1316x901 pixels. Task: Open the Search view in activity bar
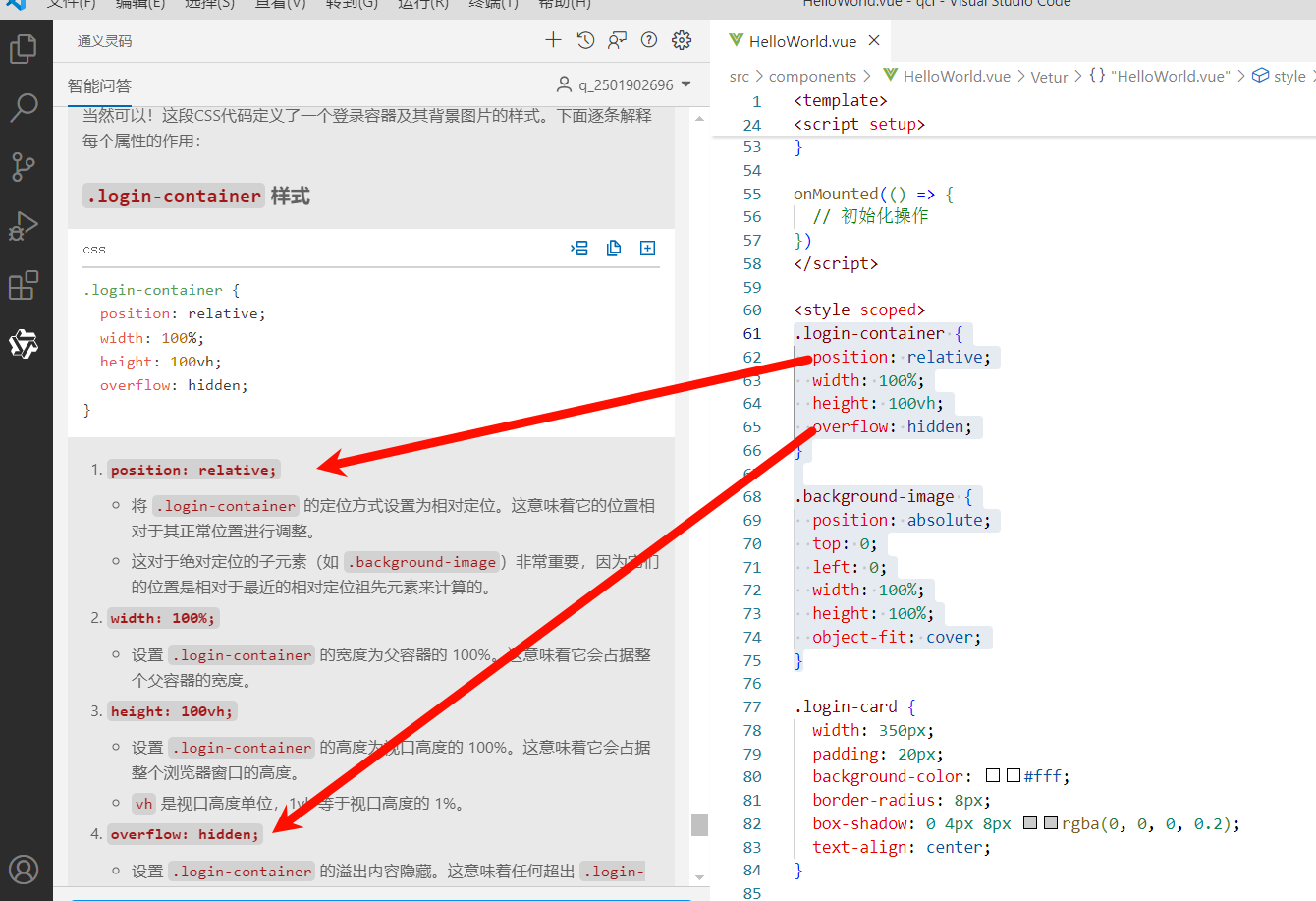click(24, 107)
